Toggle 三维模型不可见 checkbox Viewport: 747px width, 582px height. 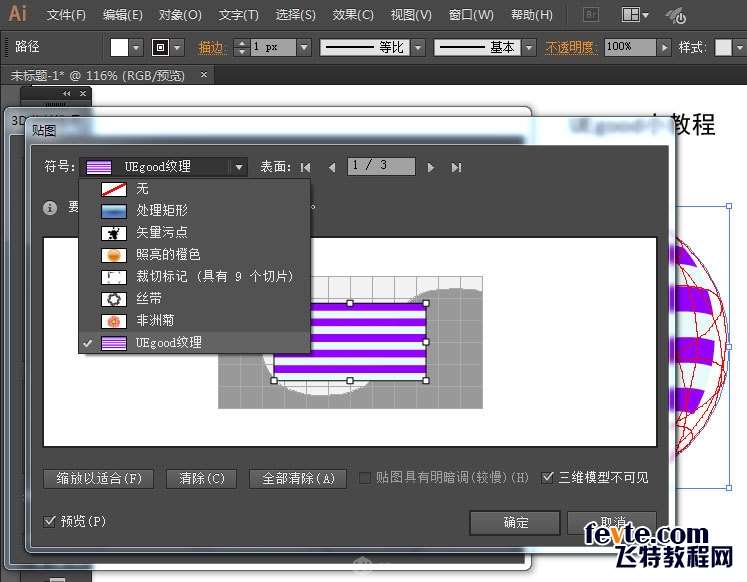[548, 477]
